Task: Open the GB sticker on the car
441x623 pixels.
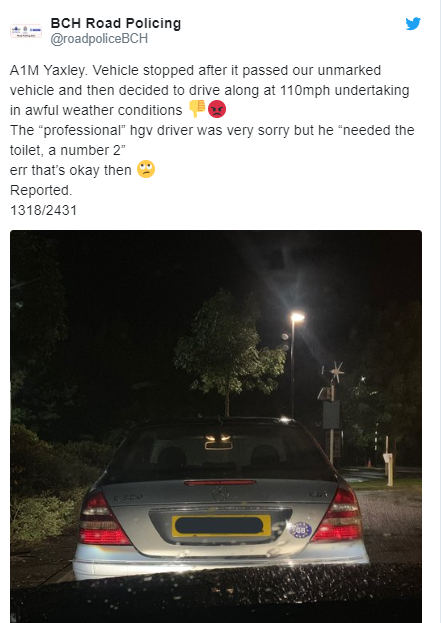Action: pyautogui.click(x=301, y=530)
